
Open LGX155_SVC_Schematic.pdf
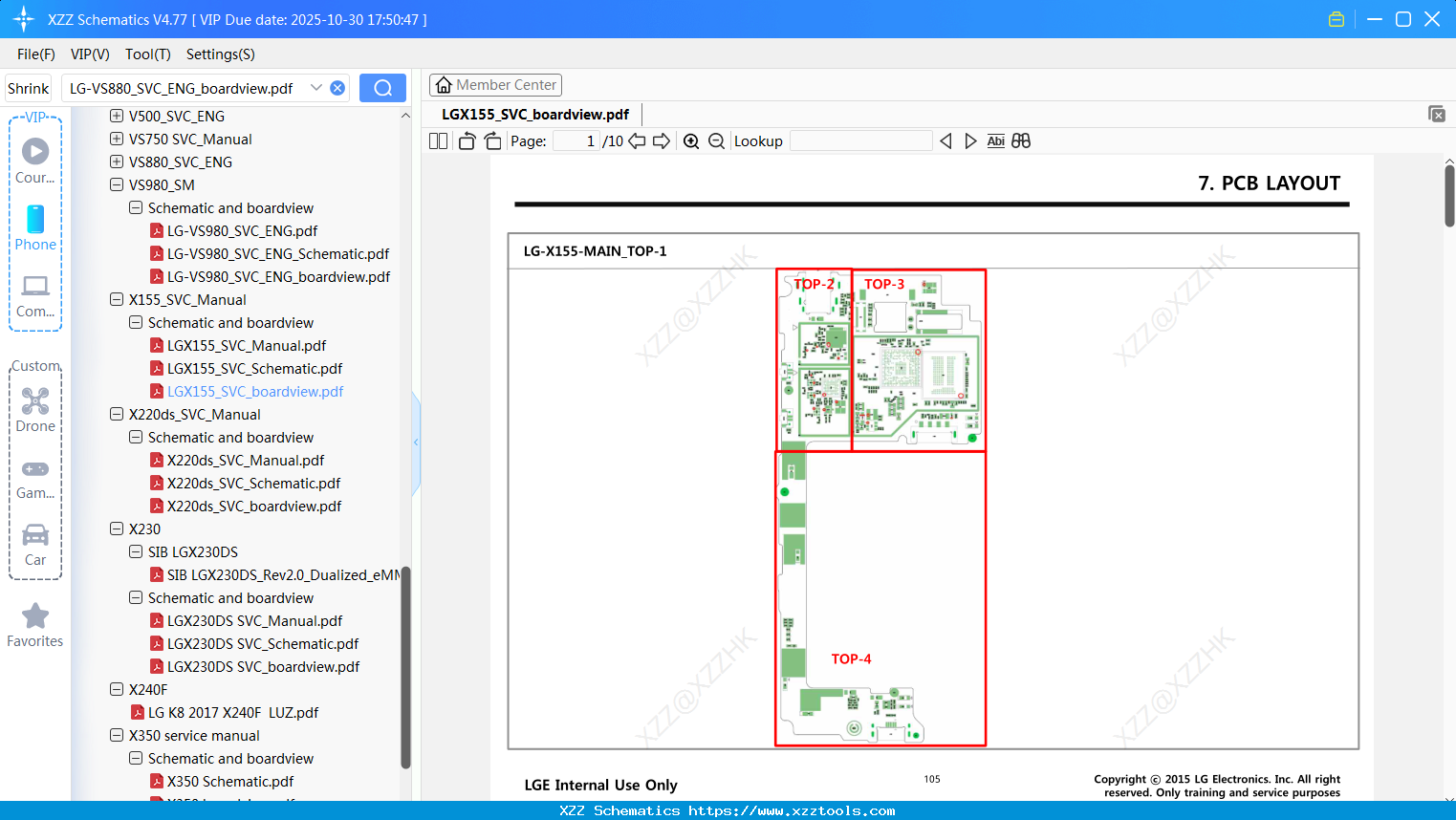(254, 368)
